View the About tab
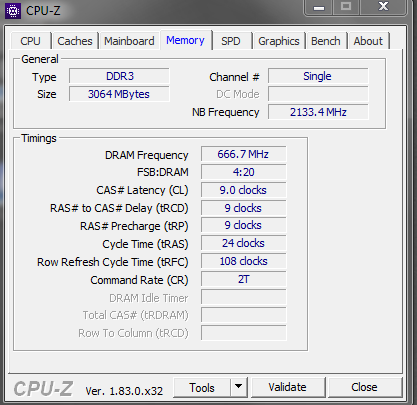This screenshot has width=417, height=405. [368, 41]
